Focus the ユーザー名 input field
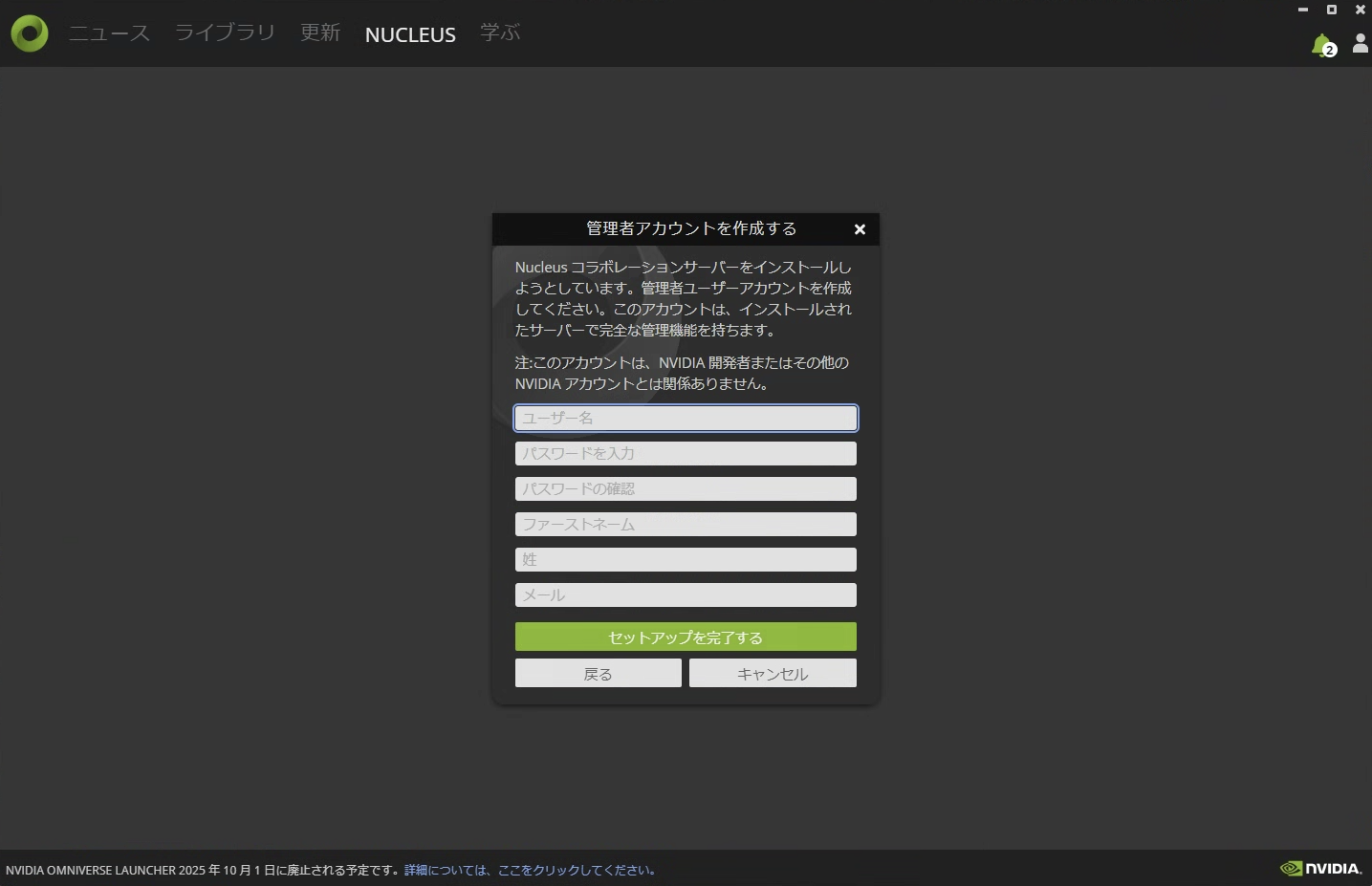Image resolution: width=1372 pixels, height=886 pixels. click(x=686, y=418)
